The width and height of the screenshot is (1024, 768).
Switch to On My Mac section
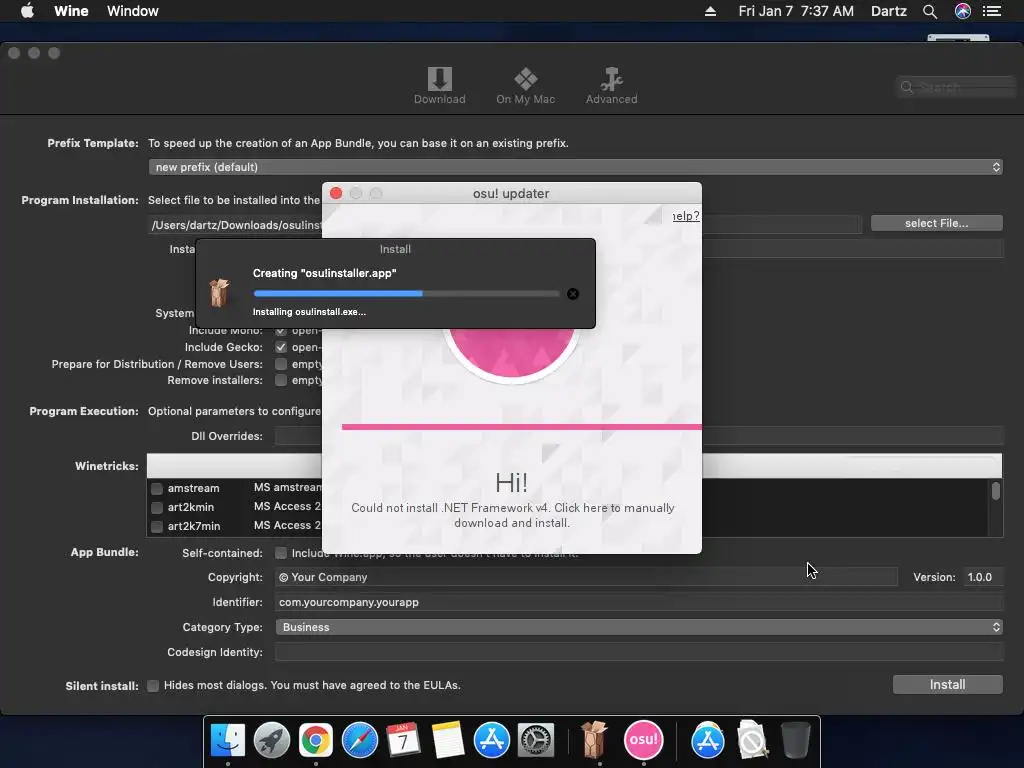[525, 86]
